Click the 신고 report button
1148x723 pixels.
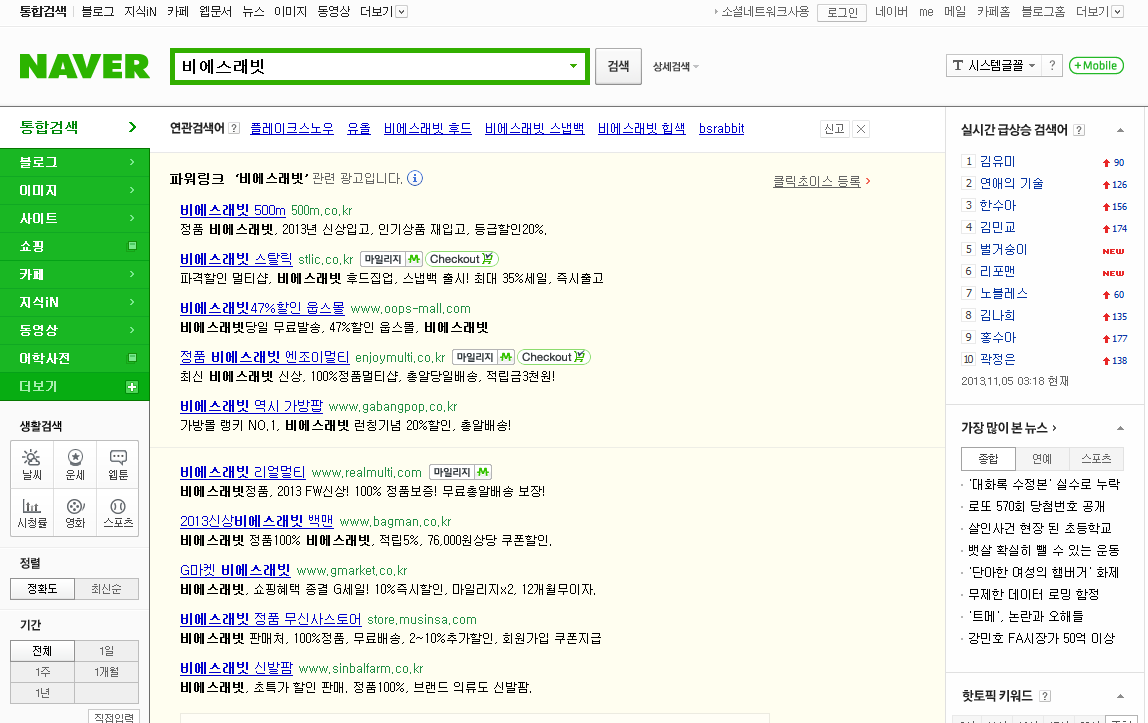click(835, 129)
